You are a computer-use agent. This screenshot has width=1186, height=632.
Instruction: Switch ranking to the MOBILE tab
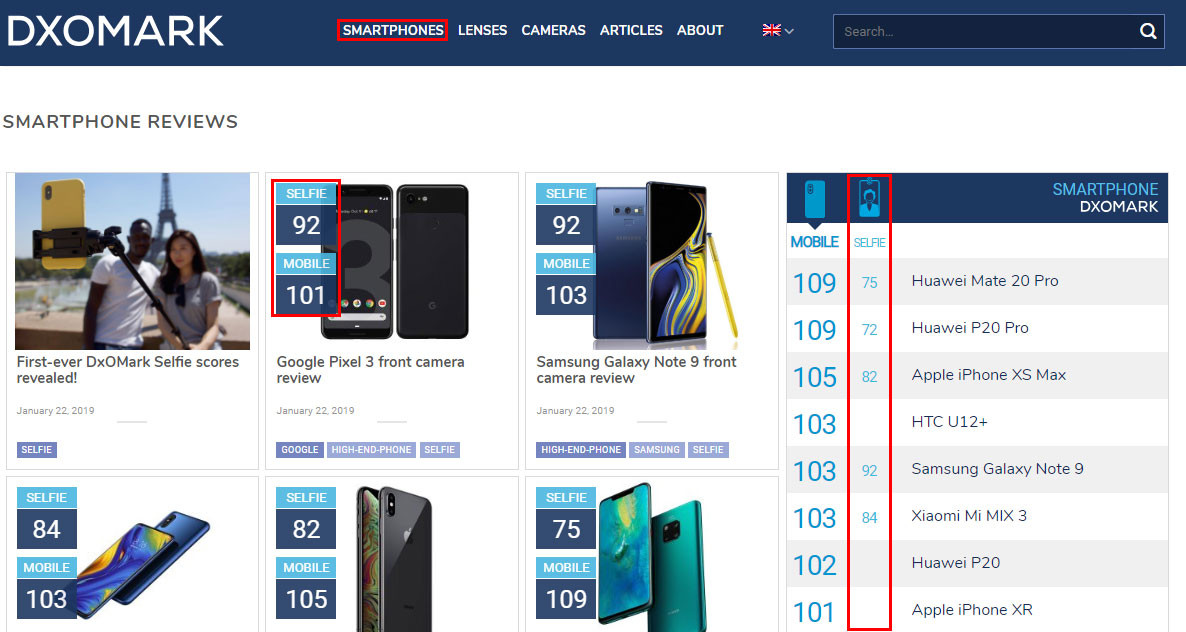tap(815, 242)
